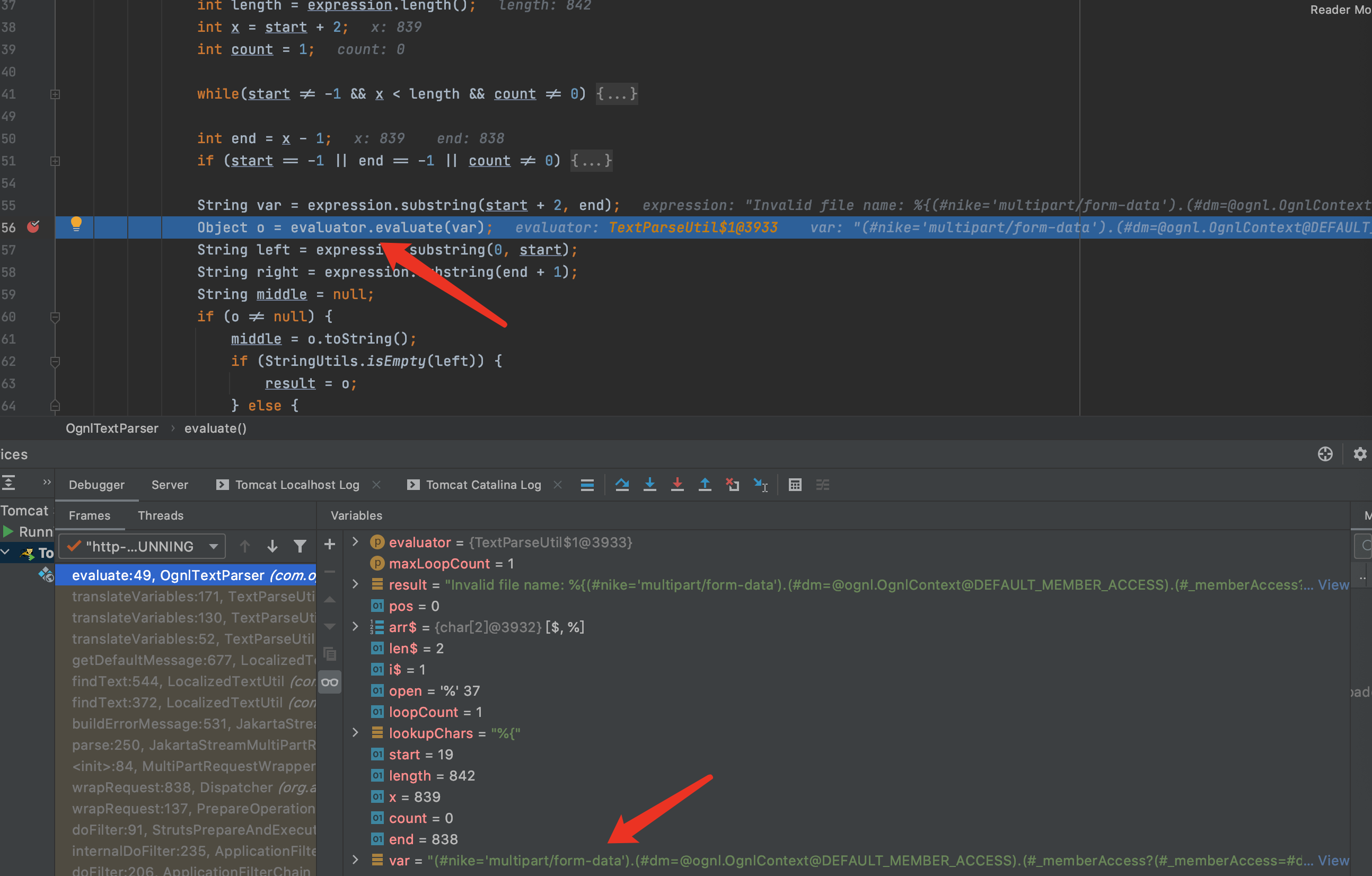1372x876 pixels.
Task: Switch to the Debugger tab
Action: [x=96, y=485]
